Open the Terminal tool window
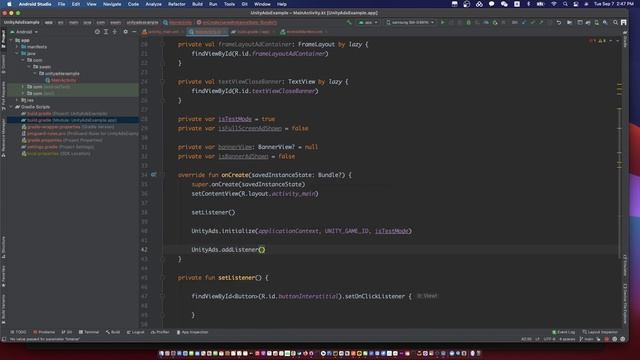 [89, 332]
